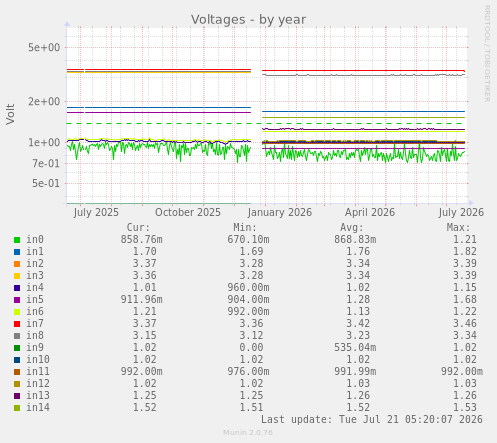Viewport: 497px width, 443px height.
Task: Click the 'Min:' column header
Action: (x=245, y=228)
